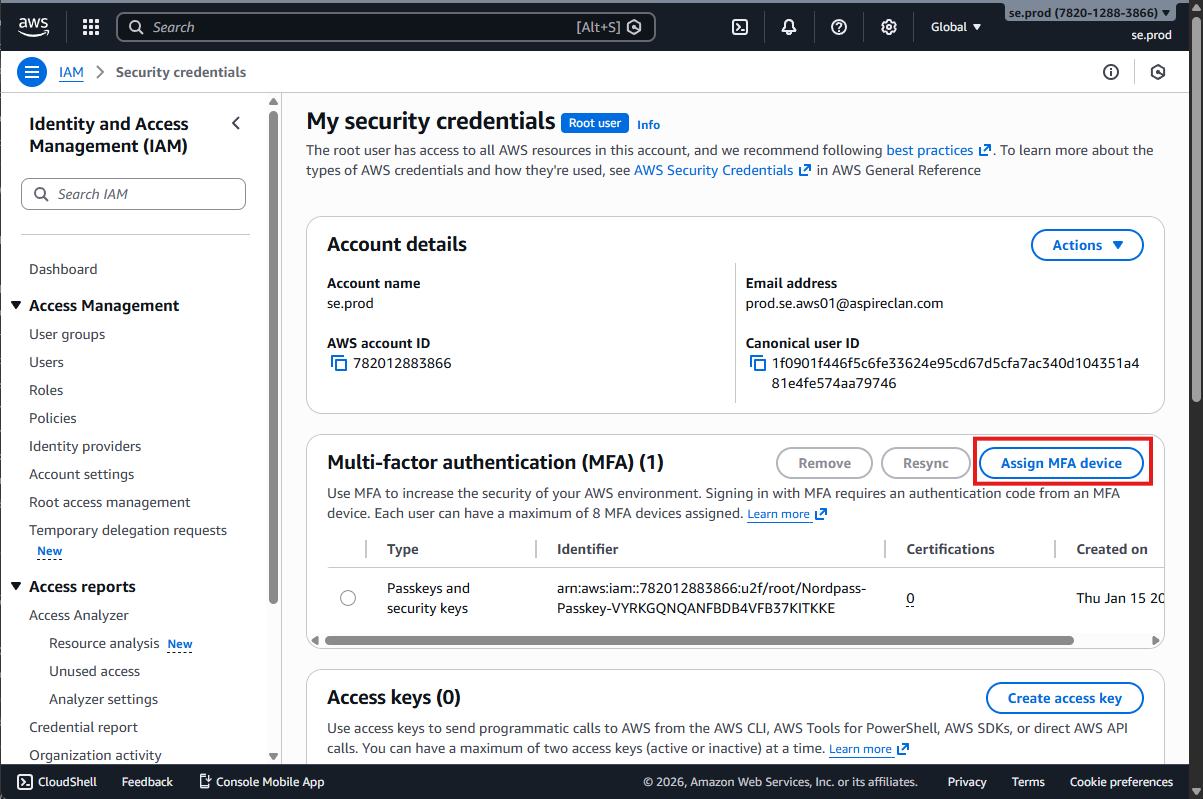The height and width of the screenshot is (799, 1203).
Task: Click the Assign MFA device button
Action: [1059, 463]
